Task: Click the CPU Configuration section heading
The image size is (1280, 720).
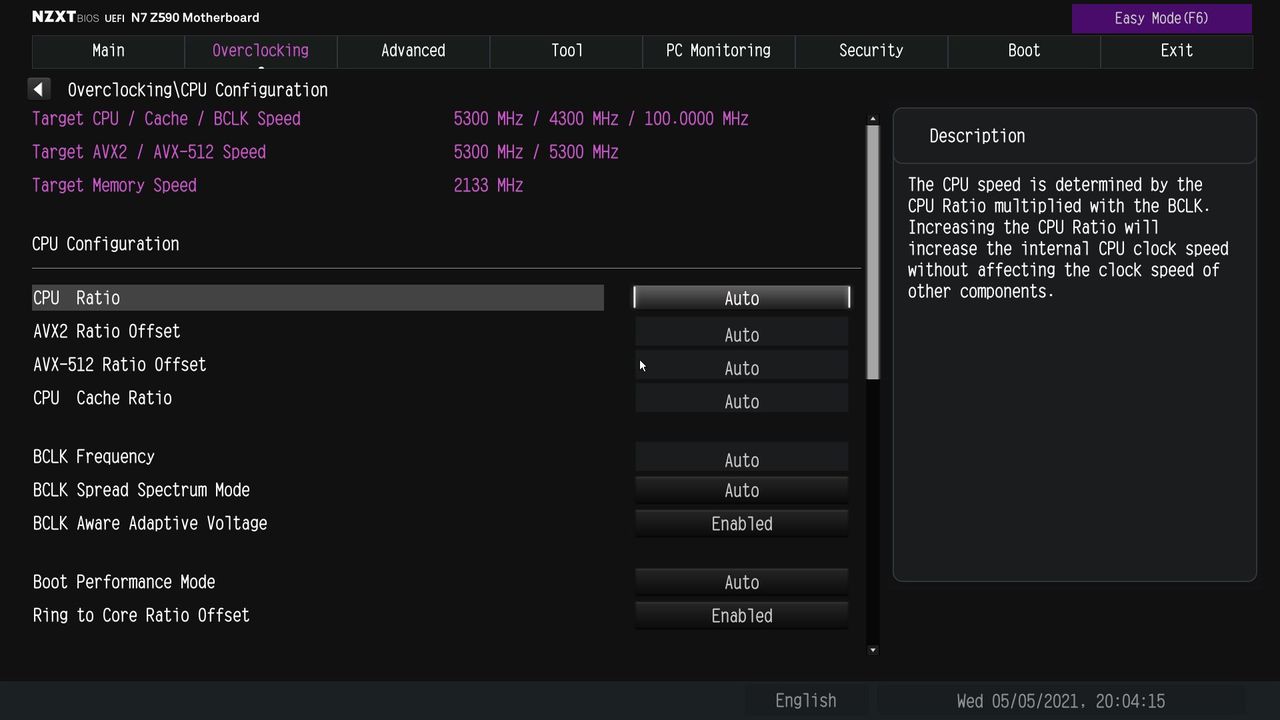Action: pos(106,244)
